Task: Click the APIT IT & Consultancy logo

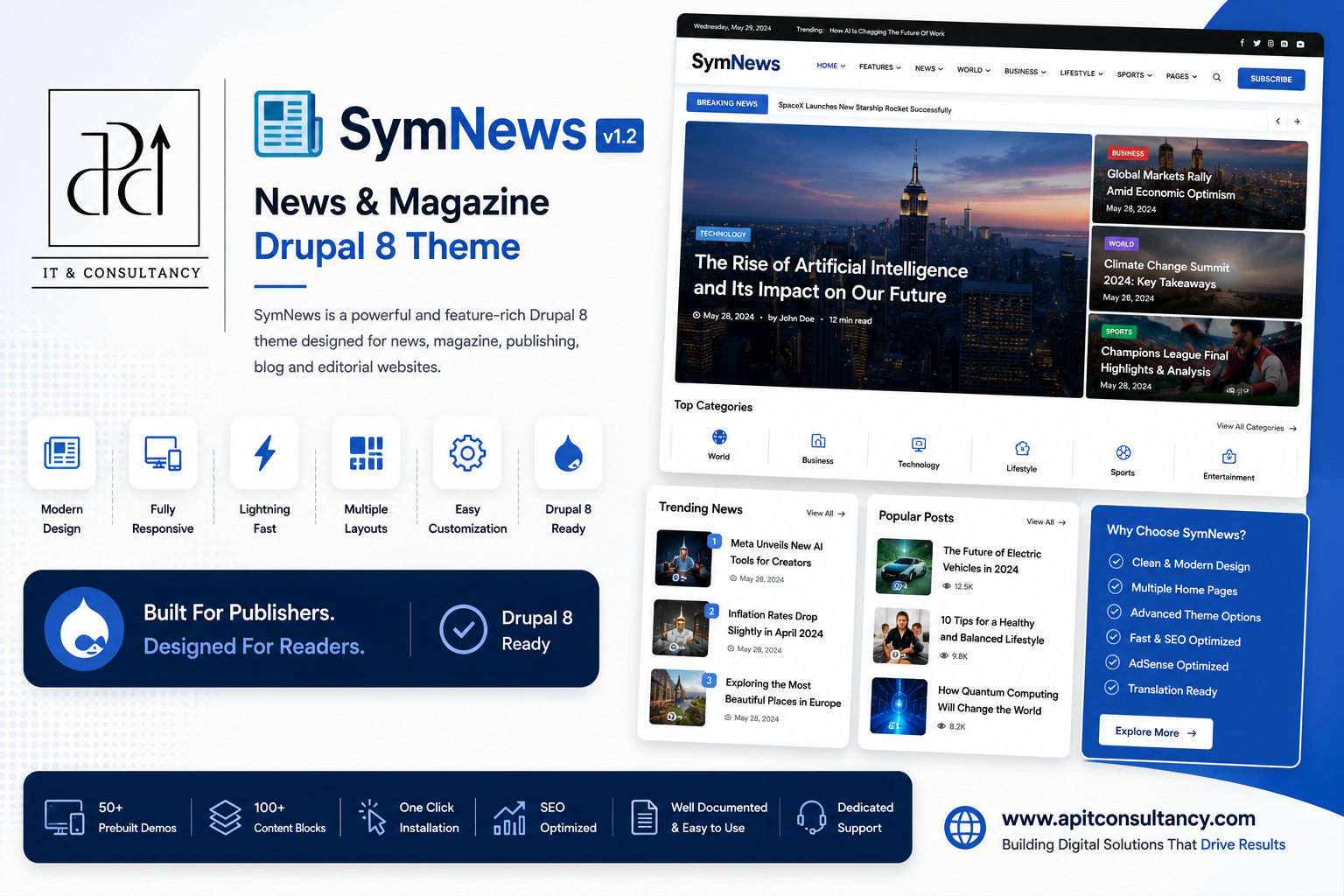Action: coord(122,189)
